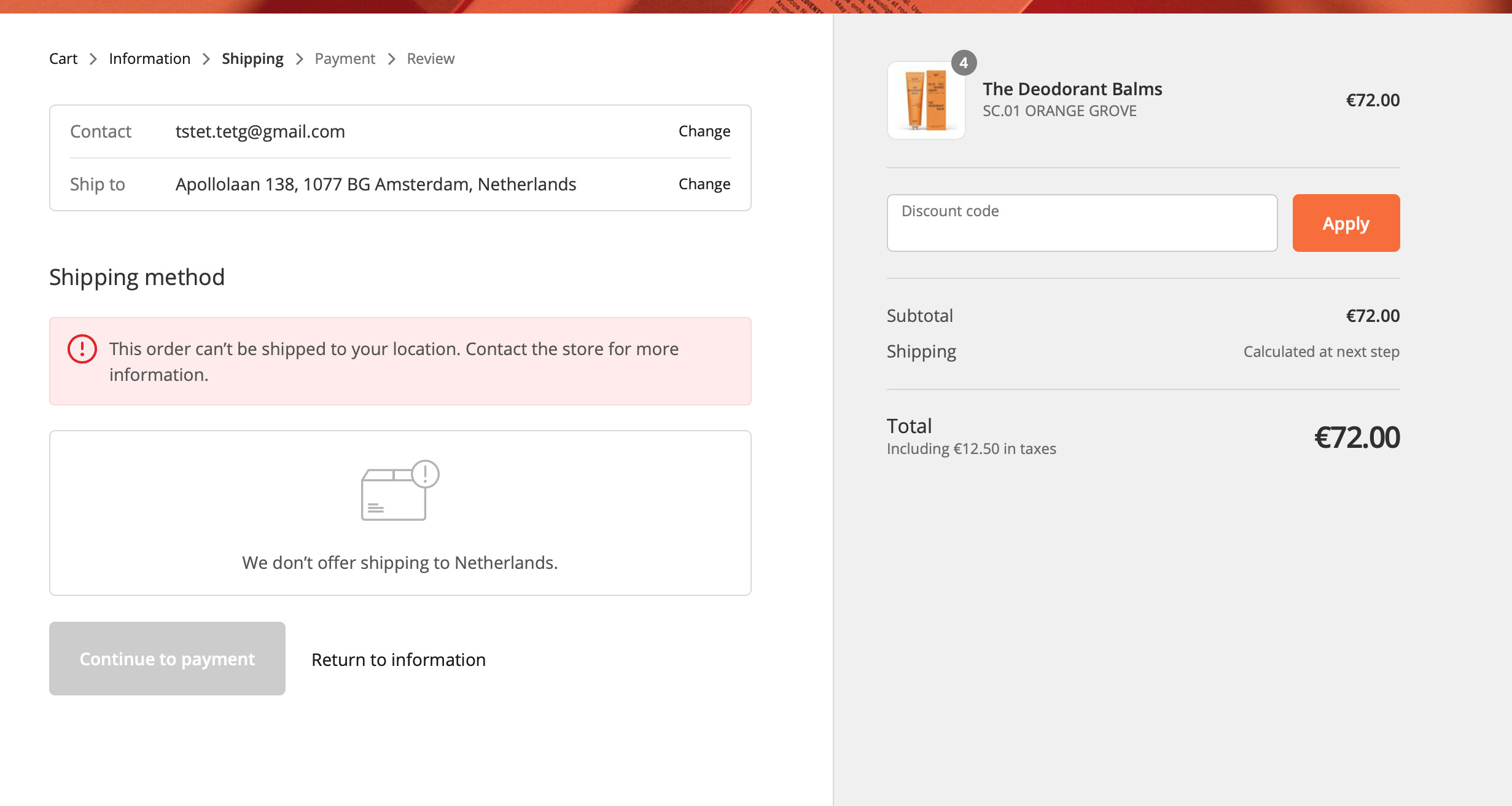Click the red error alert icon
The height and width of the screenshot is (806, 1512).
point(82,349)
